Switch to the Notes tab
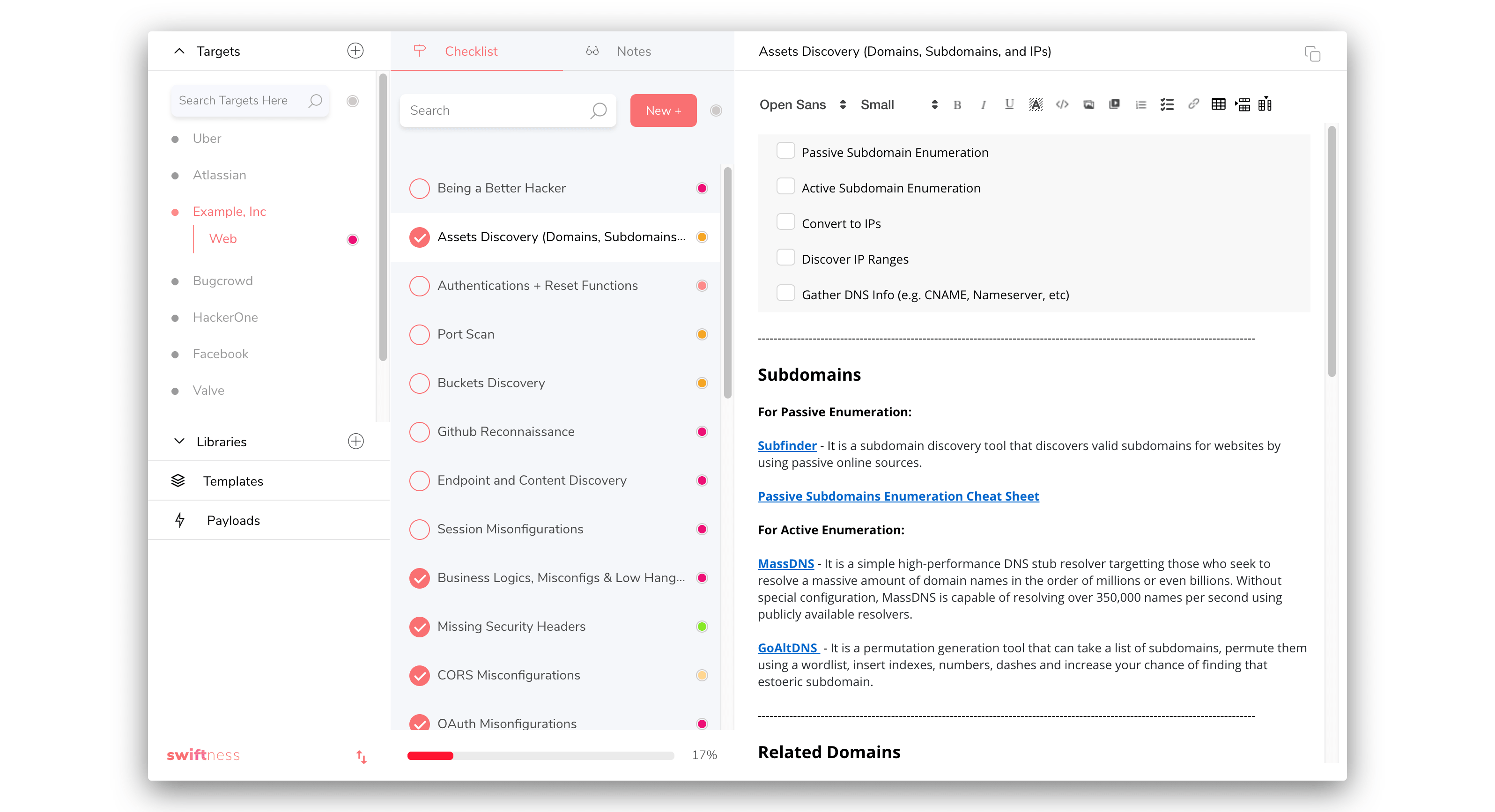The image size is (1495, 812). click(x=633, y=51)
